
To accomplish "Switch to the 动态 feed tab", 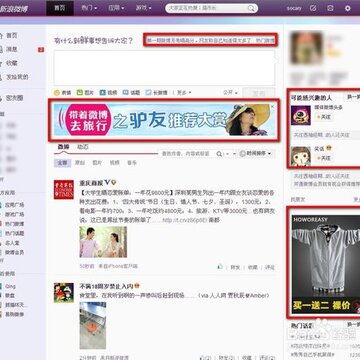I will coord(83,147).
